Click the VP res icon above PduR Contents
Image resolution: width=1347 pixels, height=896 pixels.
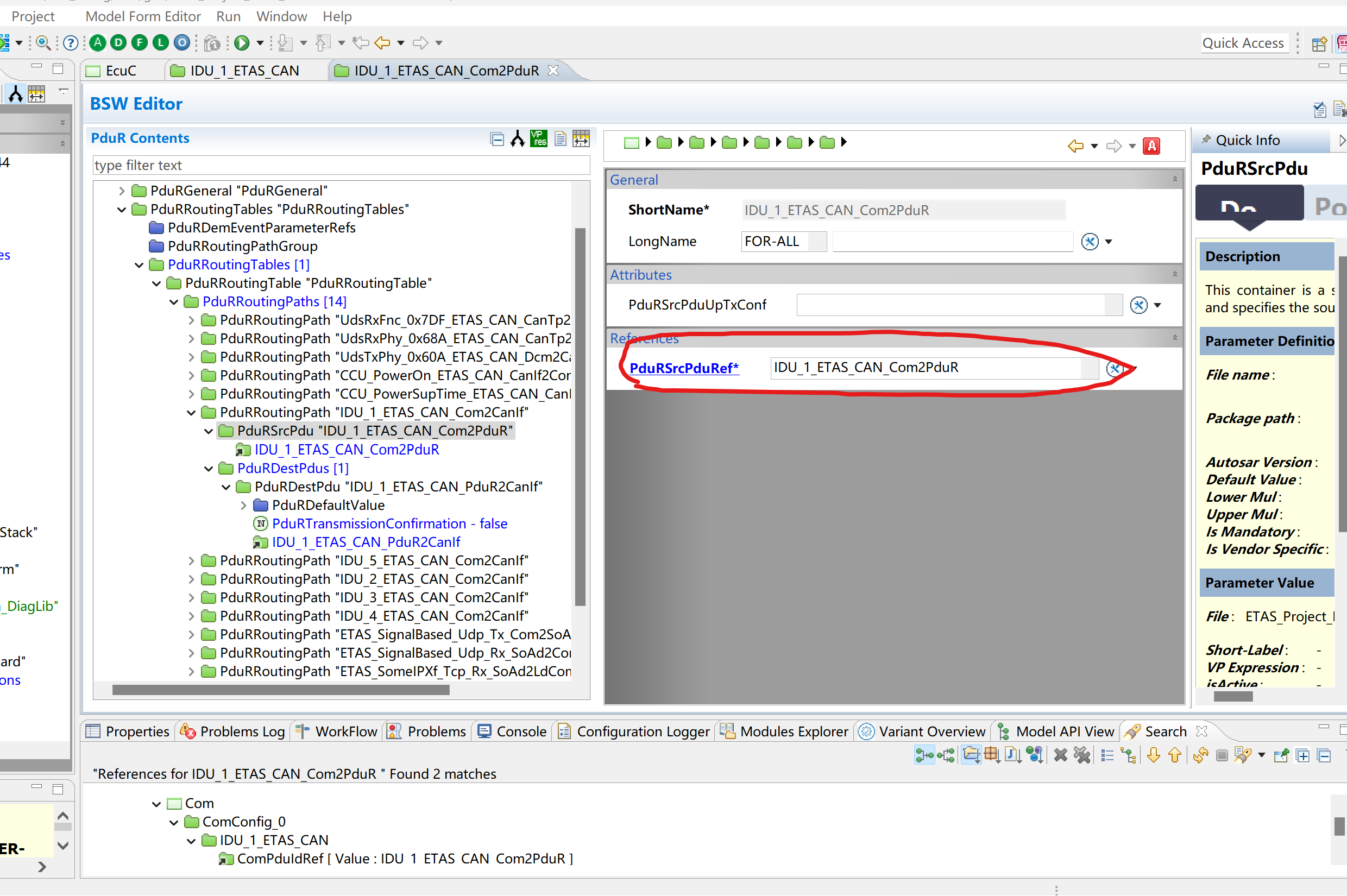tap(538, 138)
